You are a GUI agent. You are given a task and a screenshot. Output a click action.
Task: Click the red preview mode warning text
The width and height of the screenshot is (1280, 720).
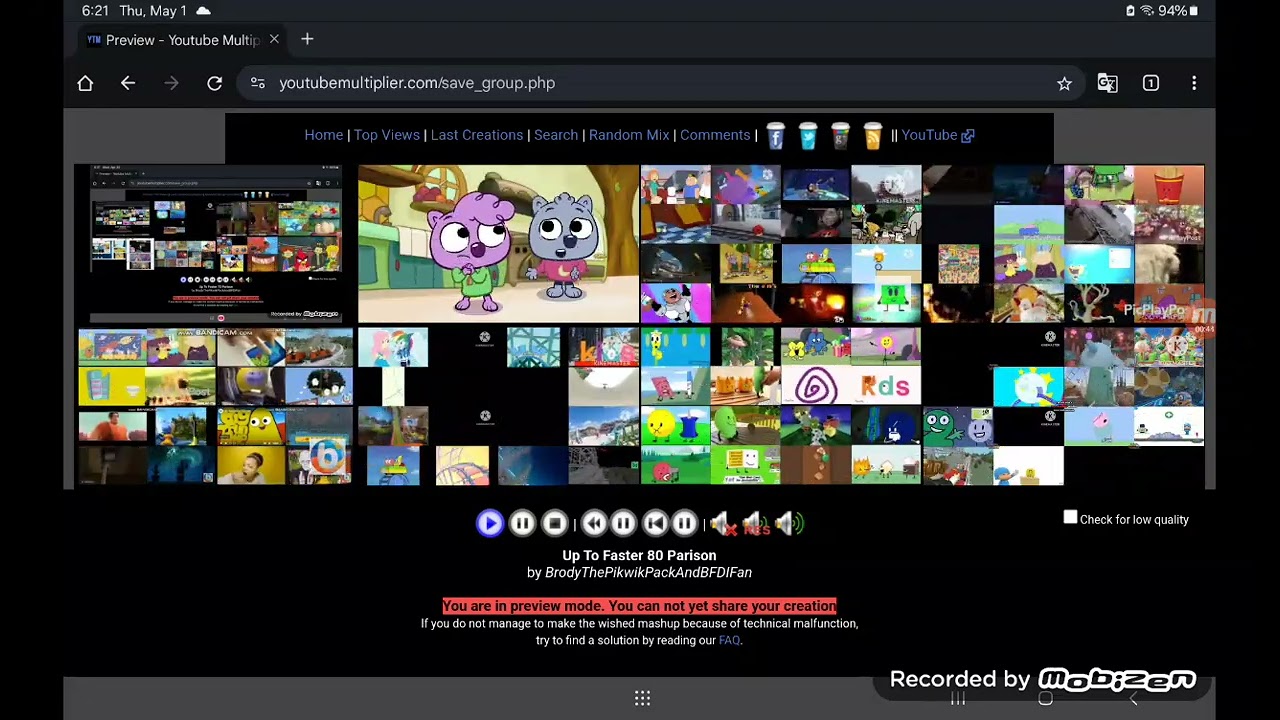tap(639, 606)
